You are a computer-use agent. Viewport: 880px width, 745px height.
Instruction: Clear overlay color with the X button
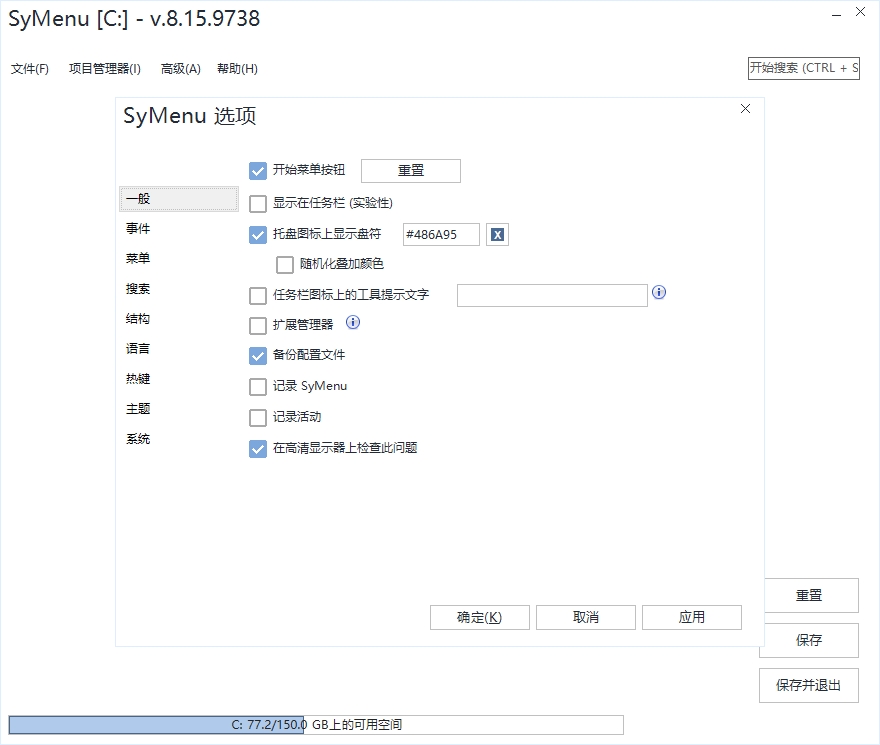point(497,235)
